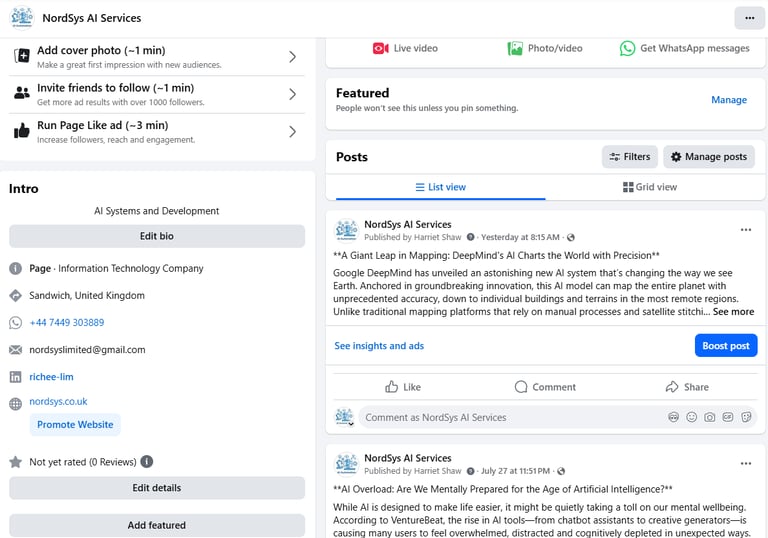Click the avatar sticker icon in comment box
The width and height of the screenshot is (768, 538).
(x=673, y=417)
